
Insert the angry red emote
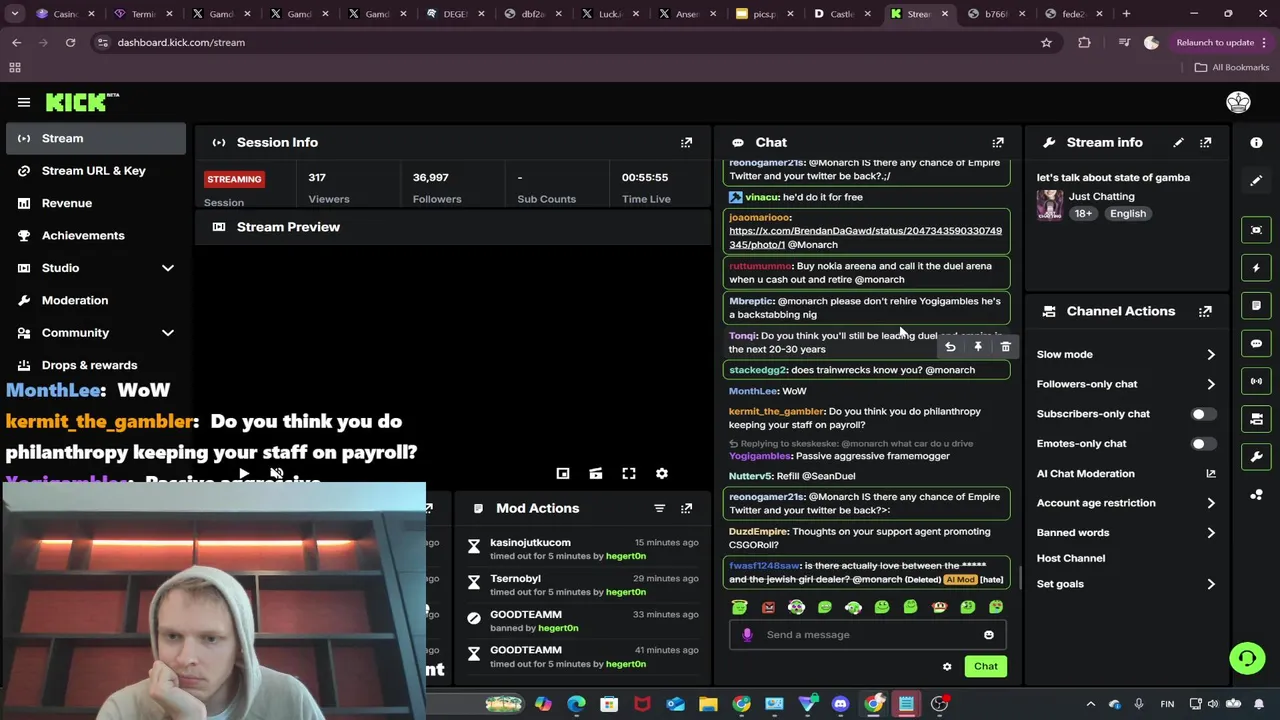point(768,607)
